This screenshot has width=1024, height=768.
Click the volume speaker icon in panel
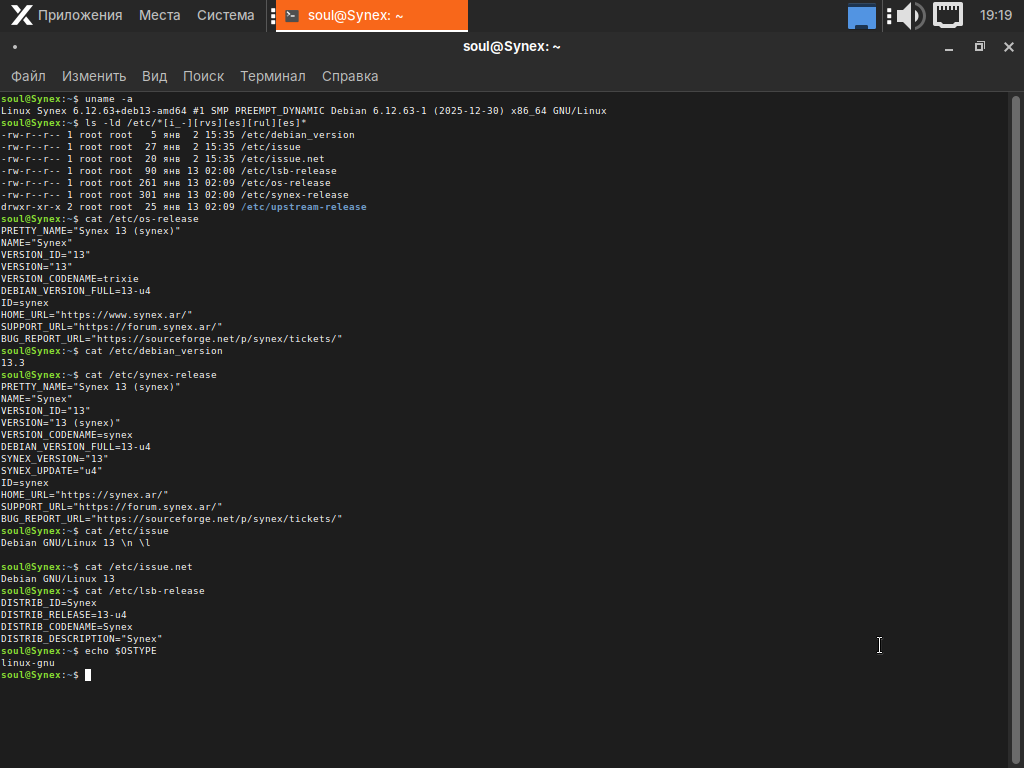[909, 15]
